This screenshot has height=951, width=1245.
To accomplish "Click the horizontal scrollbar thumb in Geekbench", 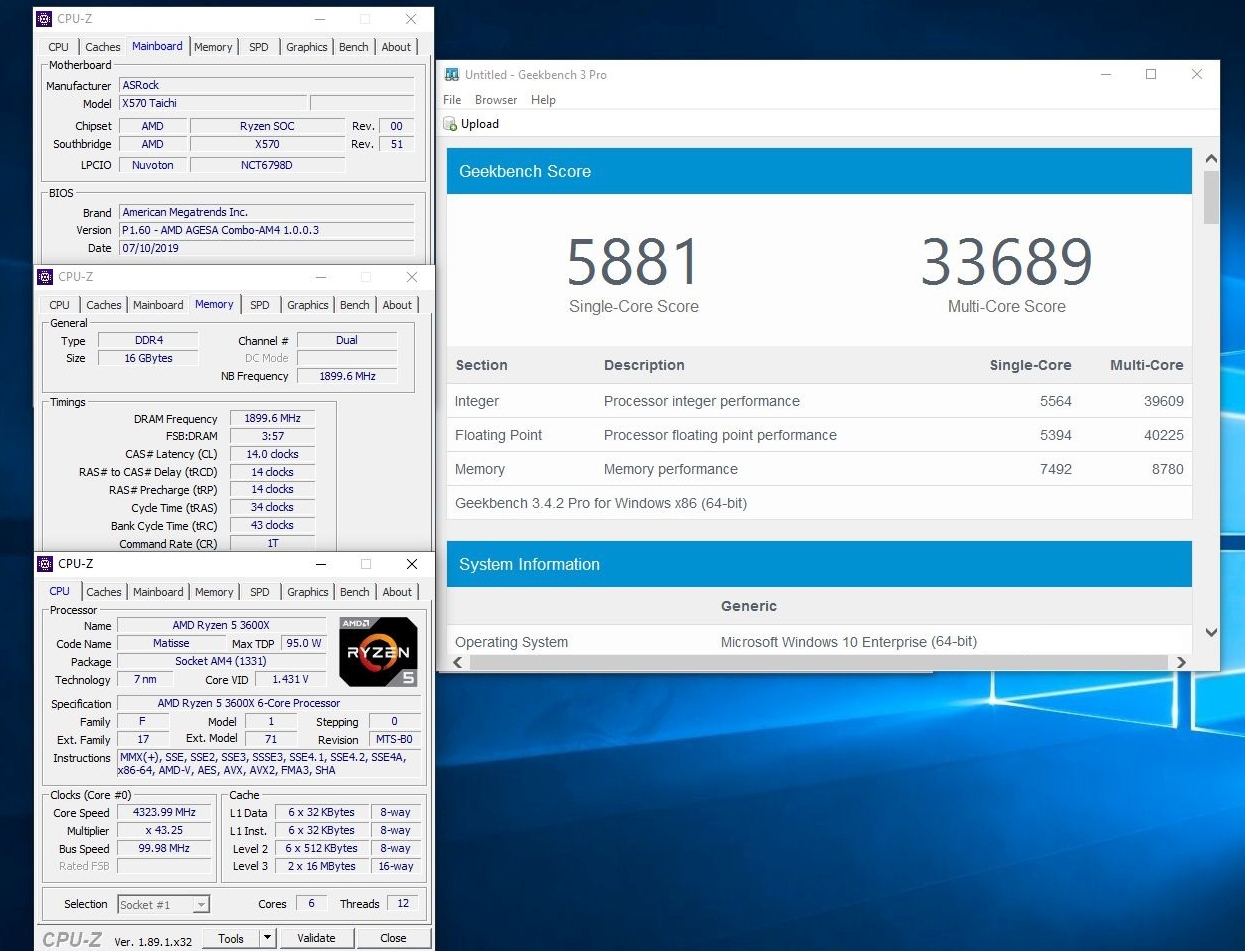I will tap(818, 662).
